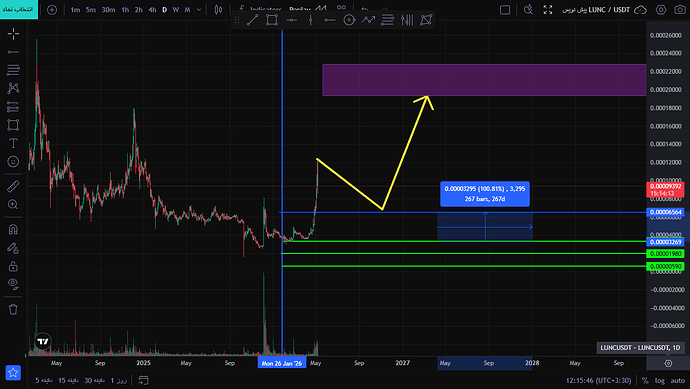Select the 30 minute range at bottom
Image resolution: width=690 pixels, height=389 pixels.
(94, 380)
